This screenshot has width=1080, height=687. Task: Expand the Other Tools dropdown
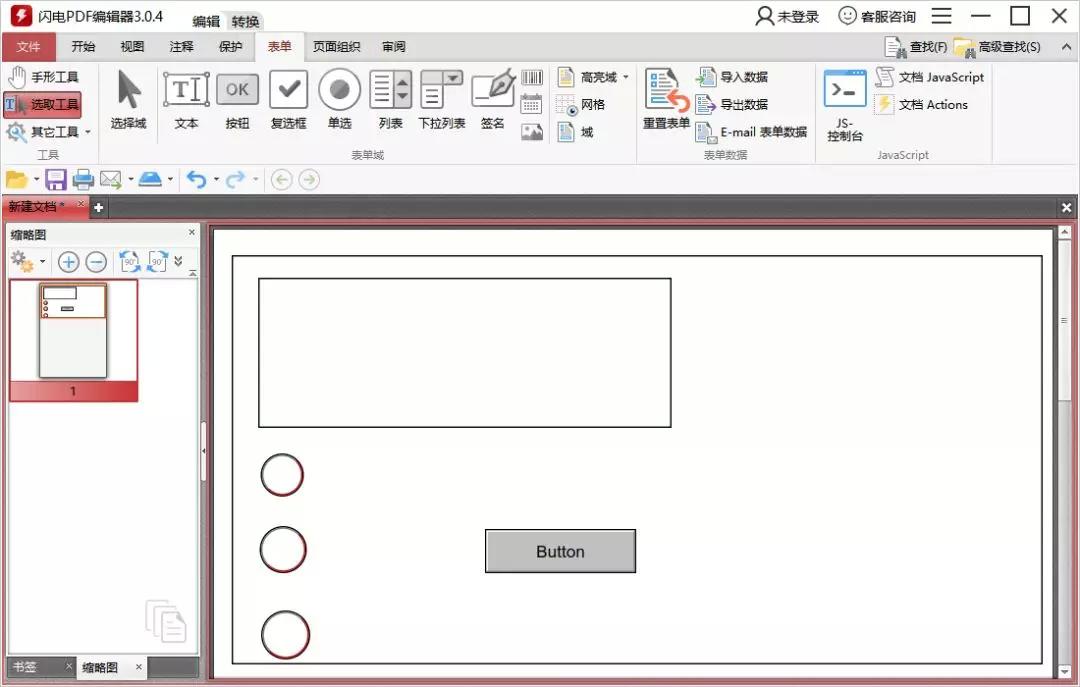pyautogui.click(x=87, y=132)
